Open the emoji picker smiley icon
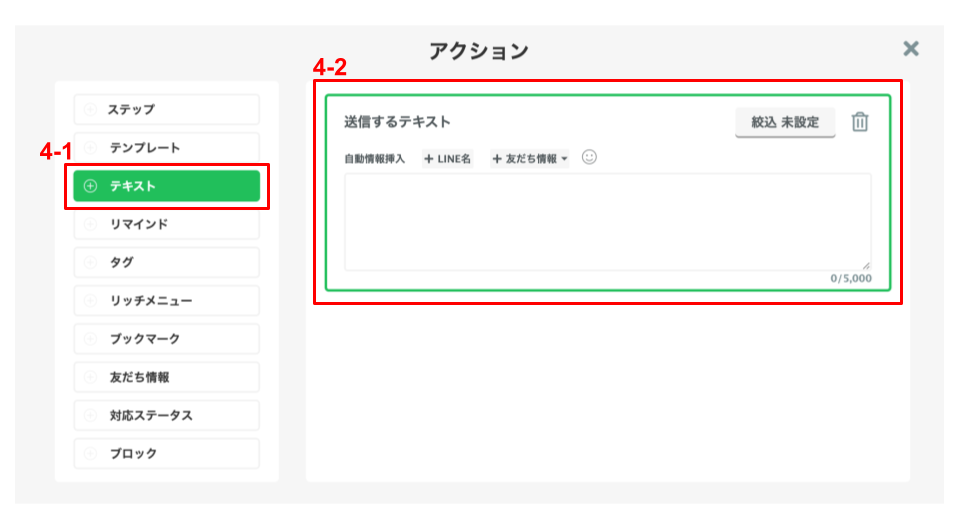959x529 pixels. pos(589,157)
